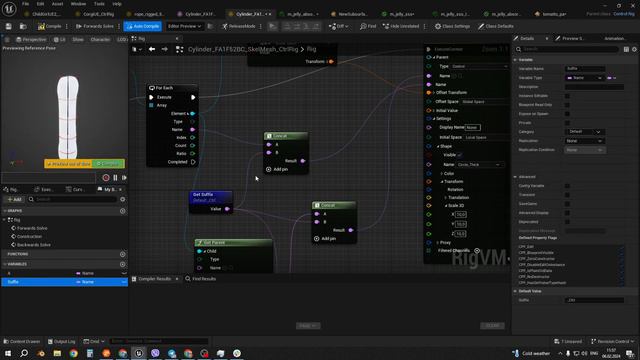Click Hide Unrelated in toolbar

tap(401, 26)
